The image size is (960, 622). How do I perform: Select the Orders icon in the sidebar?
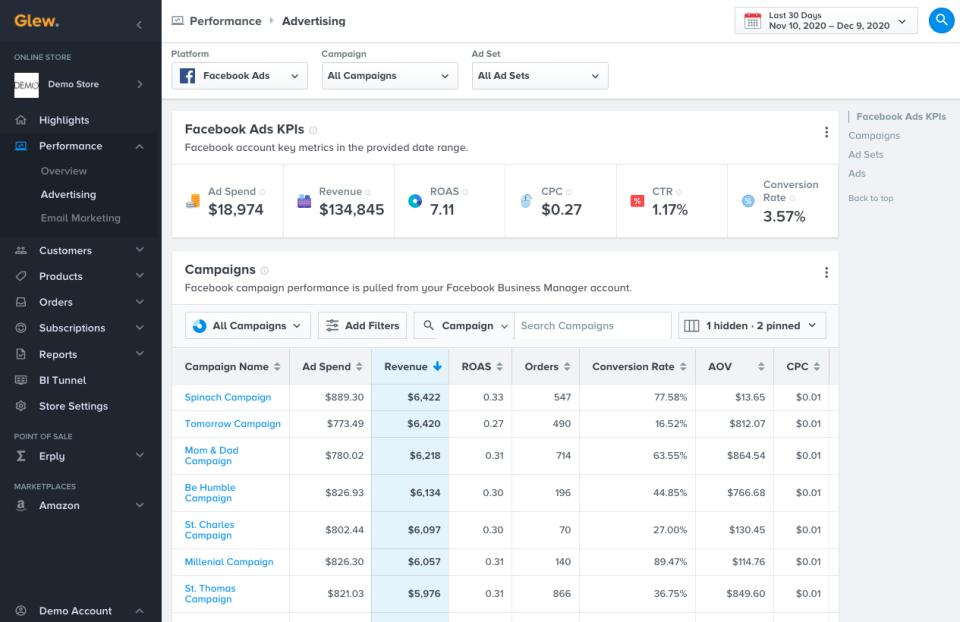coord(21,302)
